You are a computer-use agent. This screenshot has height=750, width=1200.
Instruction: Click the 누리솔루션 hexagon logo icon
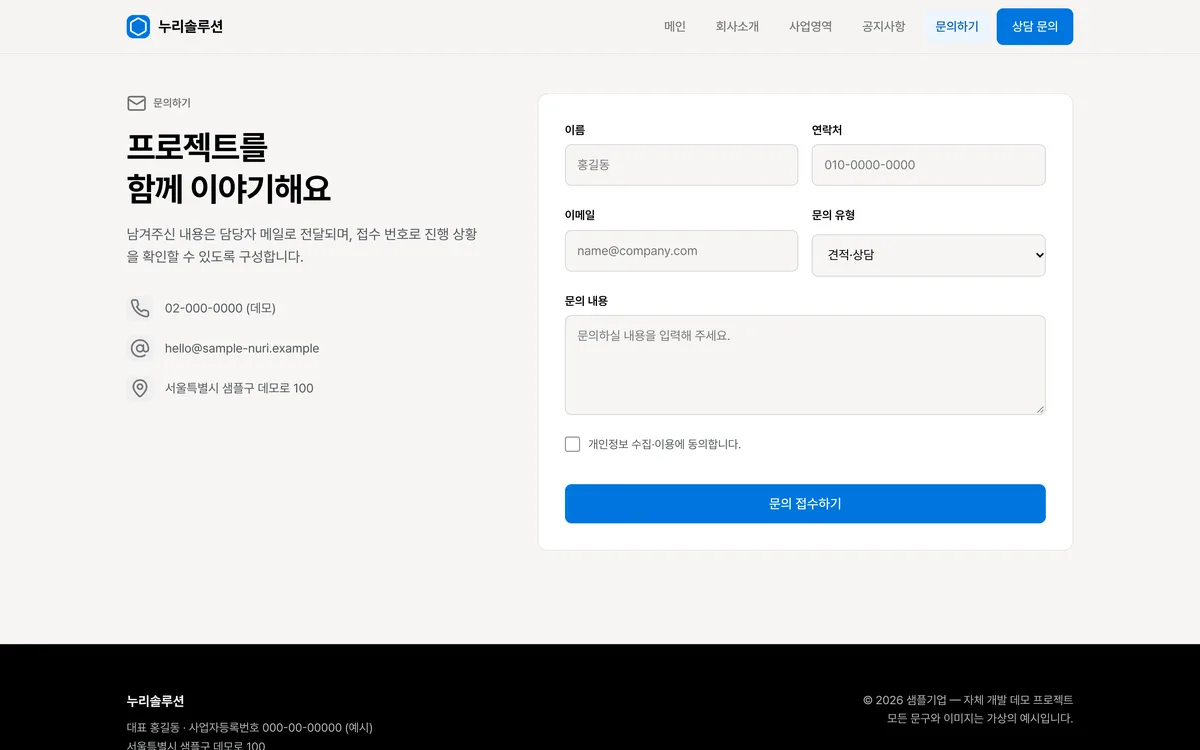pyautogui.click(x=138, y=27)
